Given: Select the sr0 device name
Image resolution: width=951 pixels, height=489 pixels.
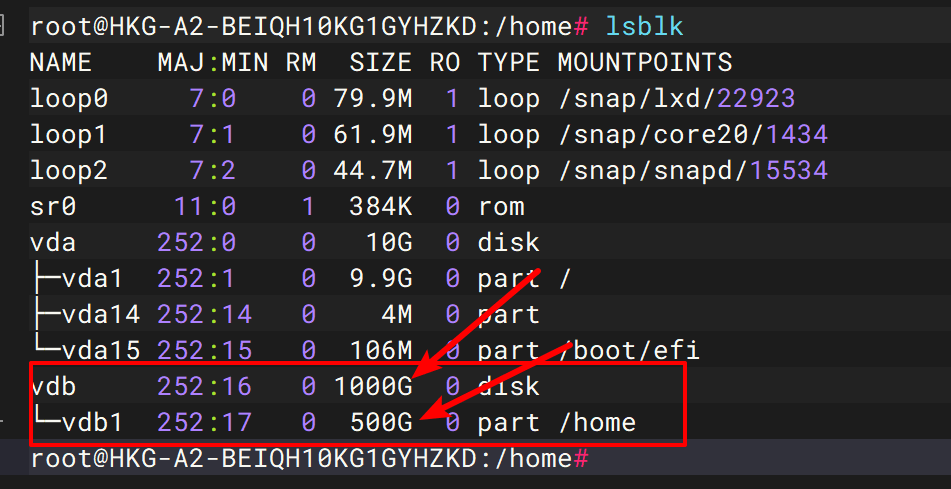Looking at the screenshot, I should 52,207.
